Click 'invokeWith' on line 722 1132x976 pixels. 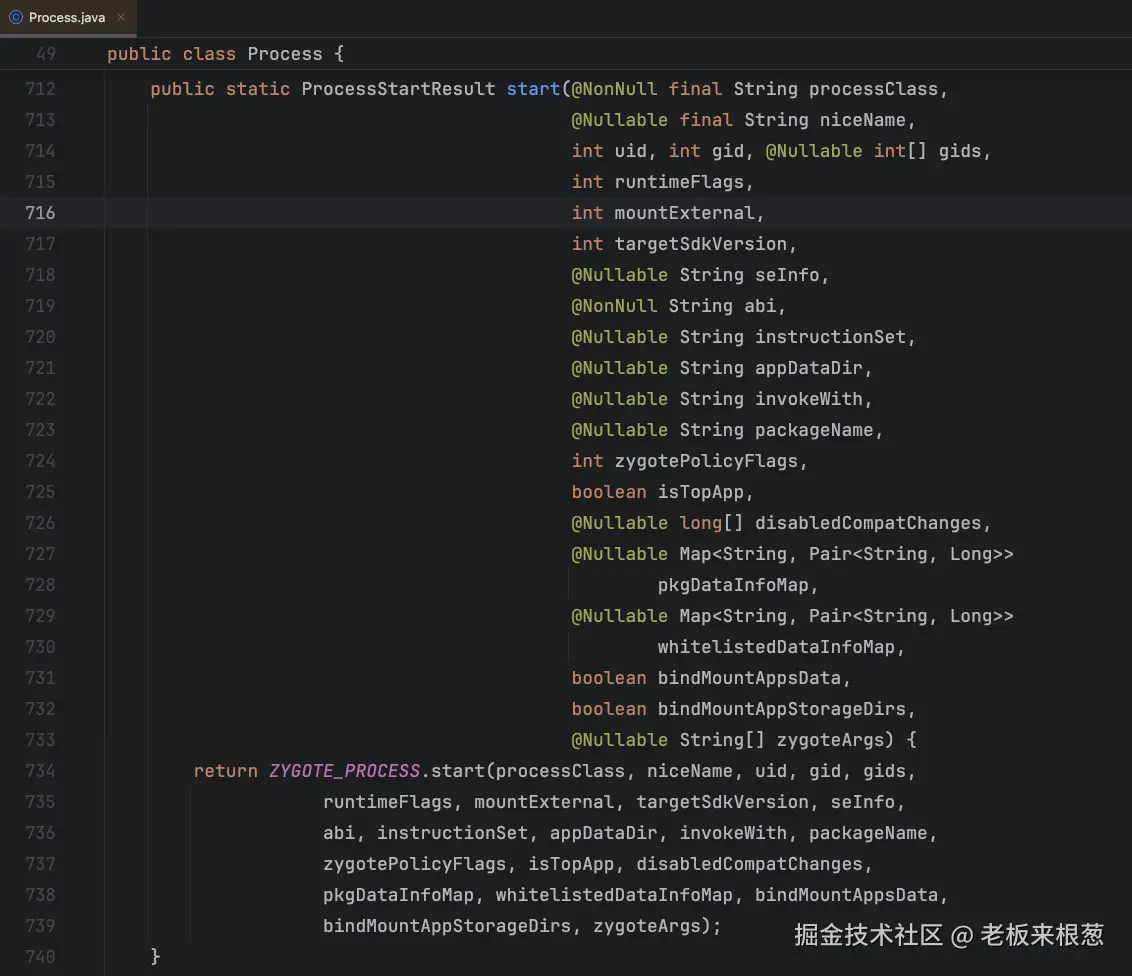click(x=808, y=399)
